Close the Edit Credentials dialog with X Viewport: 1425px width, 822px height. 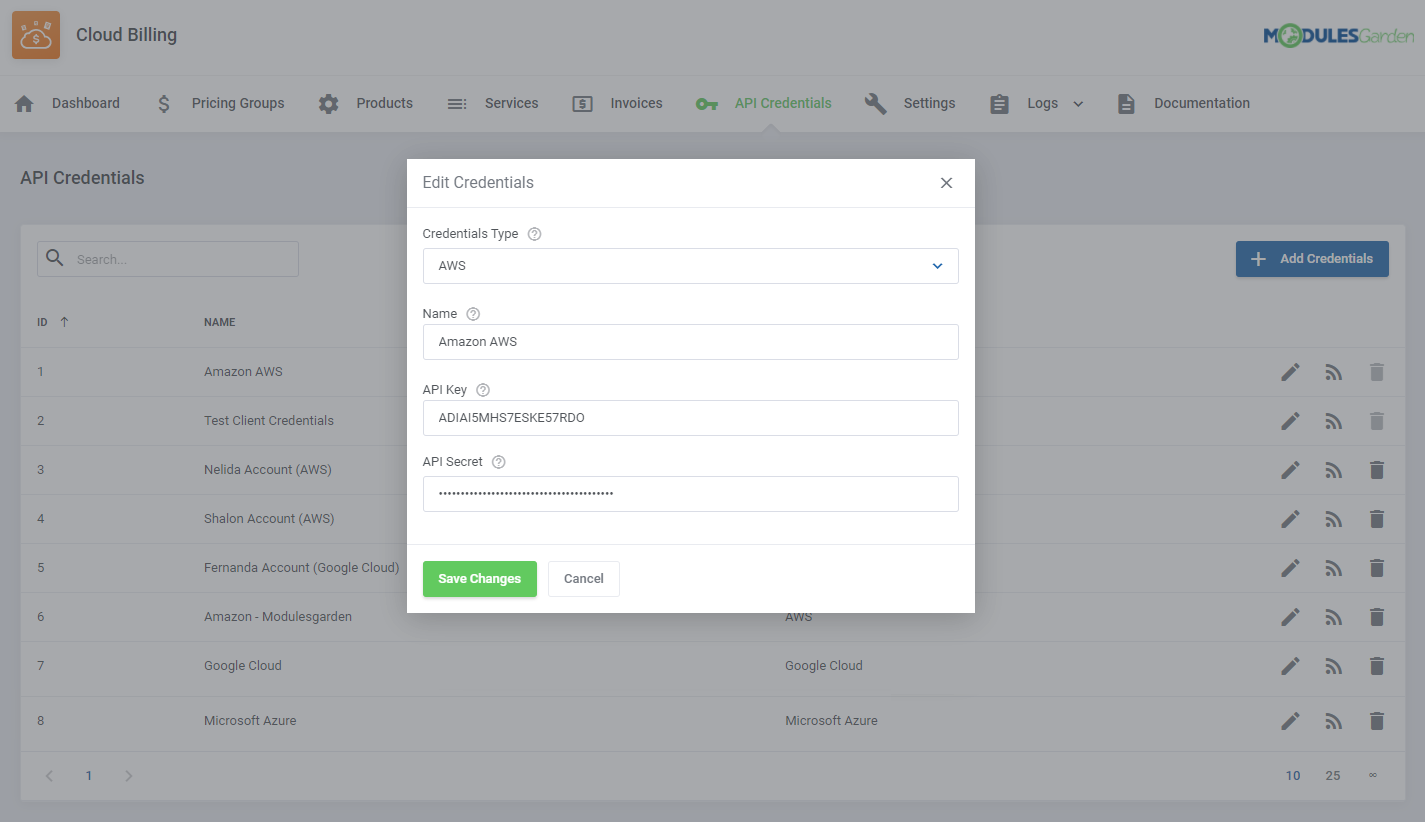pos(946,183)
